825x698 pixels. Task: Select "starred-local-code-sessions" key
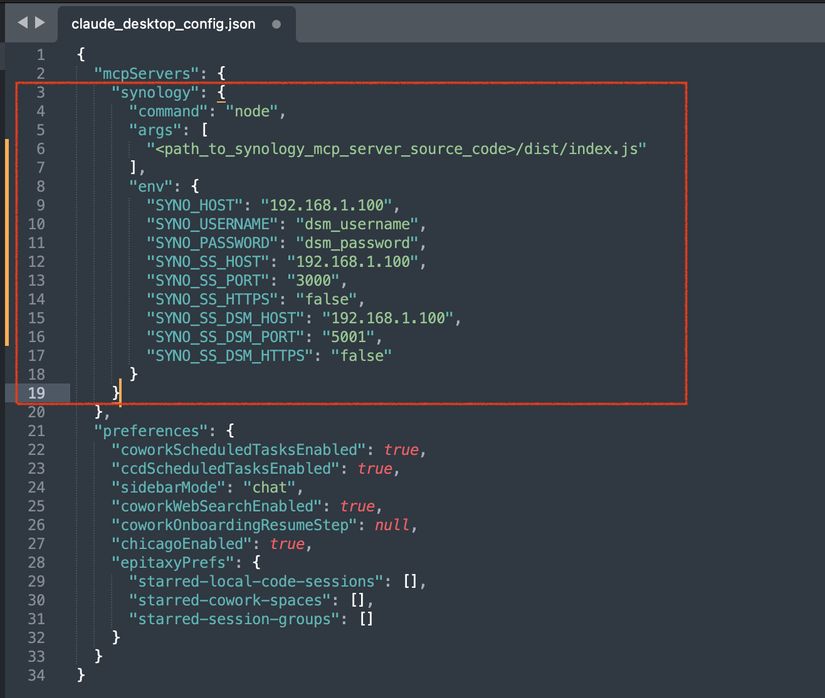tap(256, 581)
